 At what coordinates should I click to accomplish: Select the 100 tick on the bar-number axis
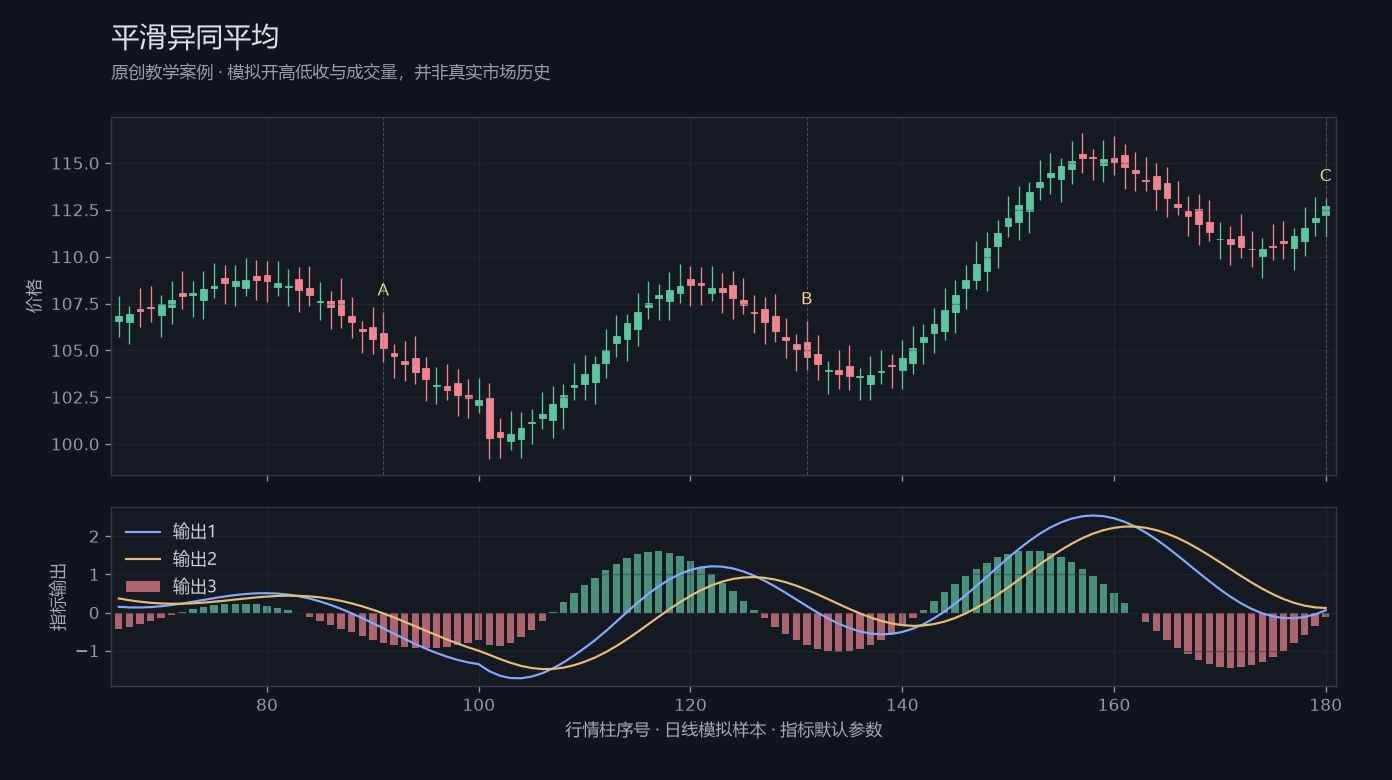click(x=479, y=704)
